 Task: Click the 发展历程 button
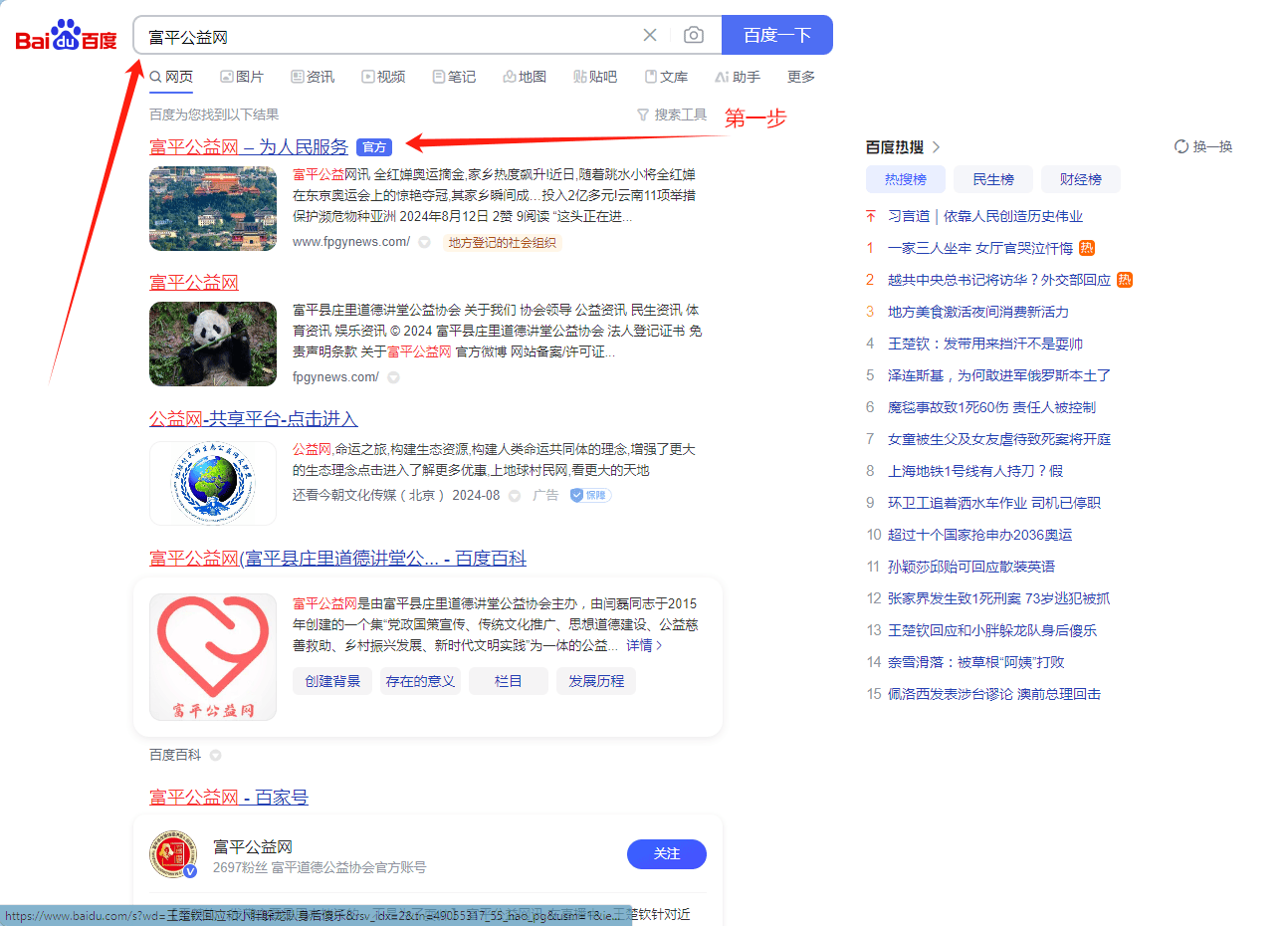[596, 681]
